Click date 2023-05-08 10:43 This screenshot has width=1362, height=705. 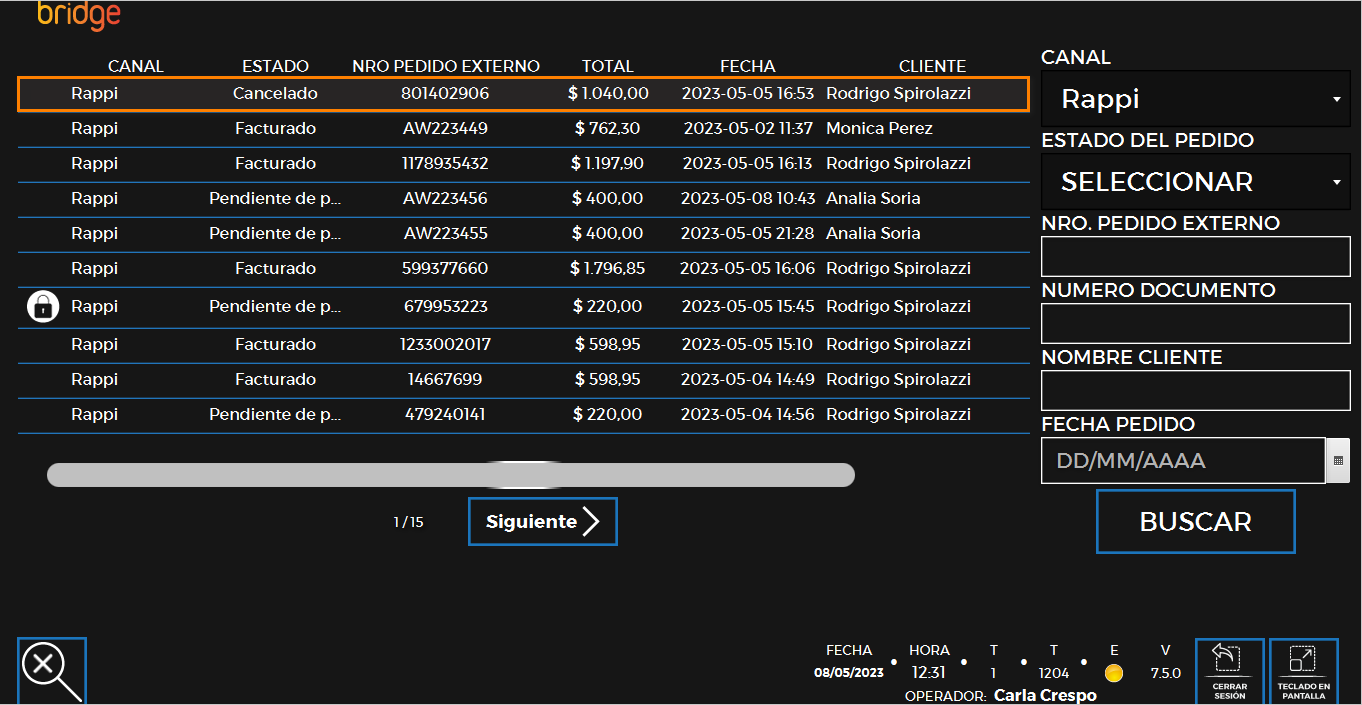pos(748,198)
